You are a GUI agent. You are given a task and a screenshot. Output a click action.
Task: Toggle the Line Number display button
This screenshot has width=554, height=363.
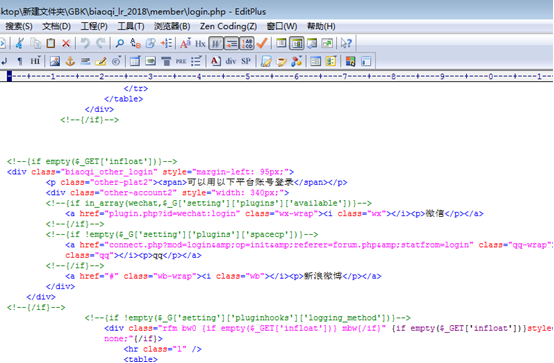[247, 43]
